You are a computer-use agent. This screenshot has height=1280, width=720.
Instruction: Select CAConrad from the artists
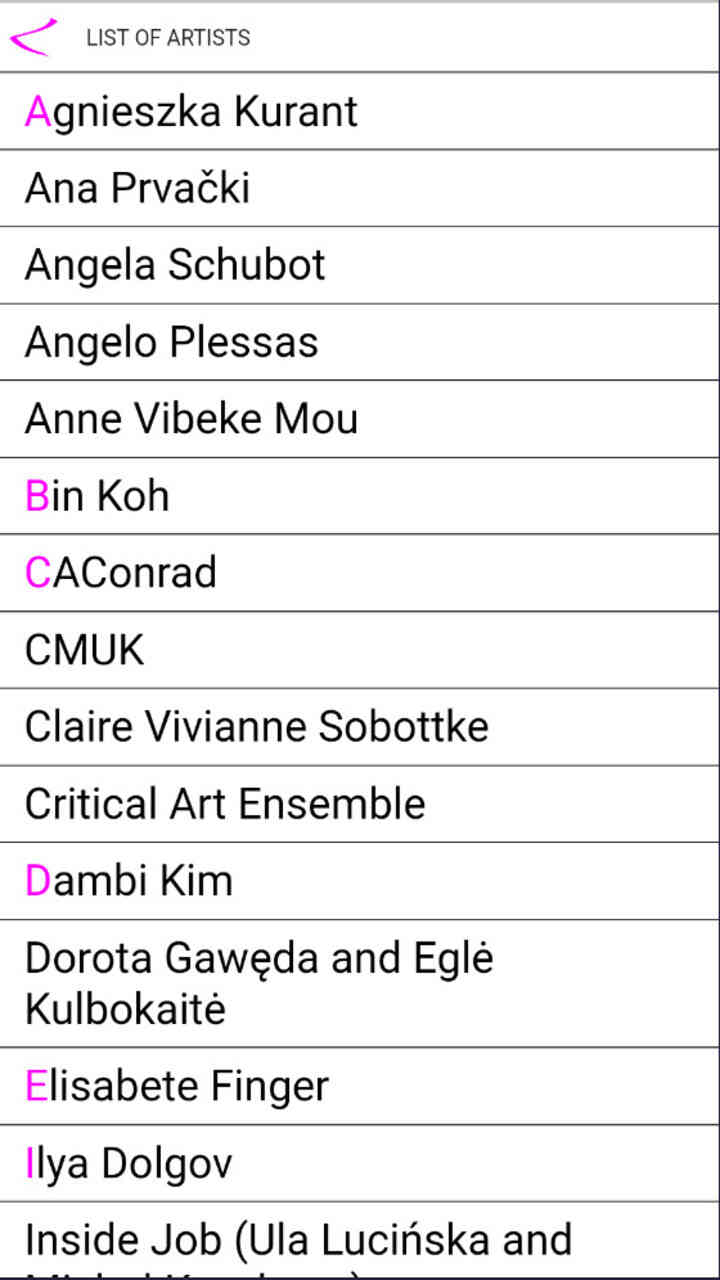(121, 573)
